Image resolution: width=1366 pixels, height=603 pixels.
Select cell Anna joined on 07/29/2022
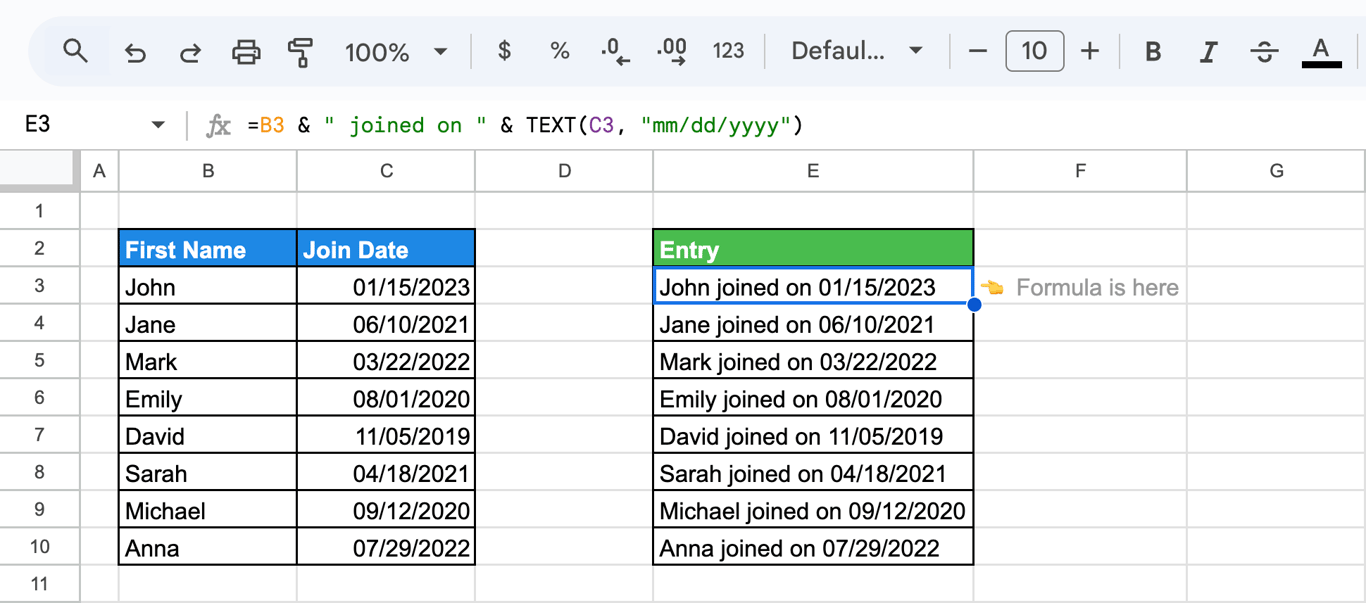pyautogui.click(x=813, y=548)
